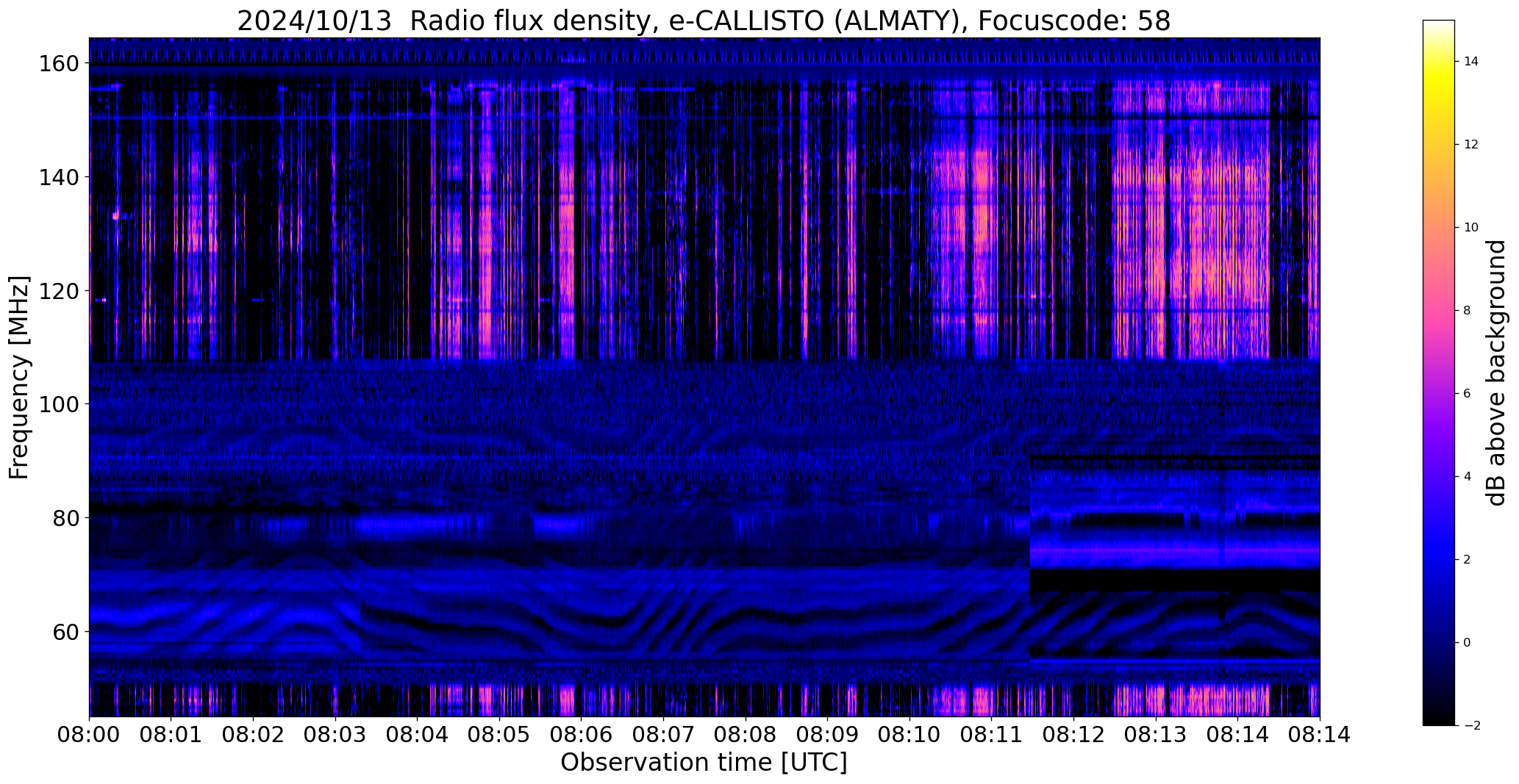Click the 08:12 time tick label
This screenshot has height=784, width=1519.
[1073, 735]
